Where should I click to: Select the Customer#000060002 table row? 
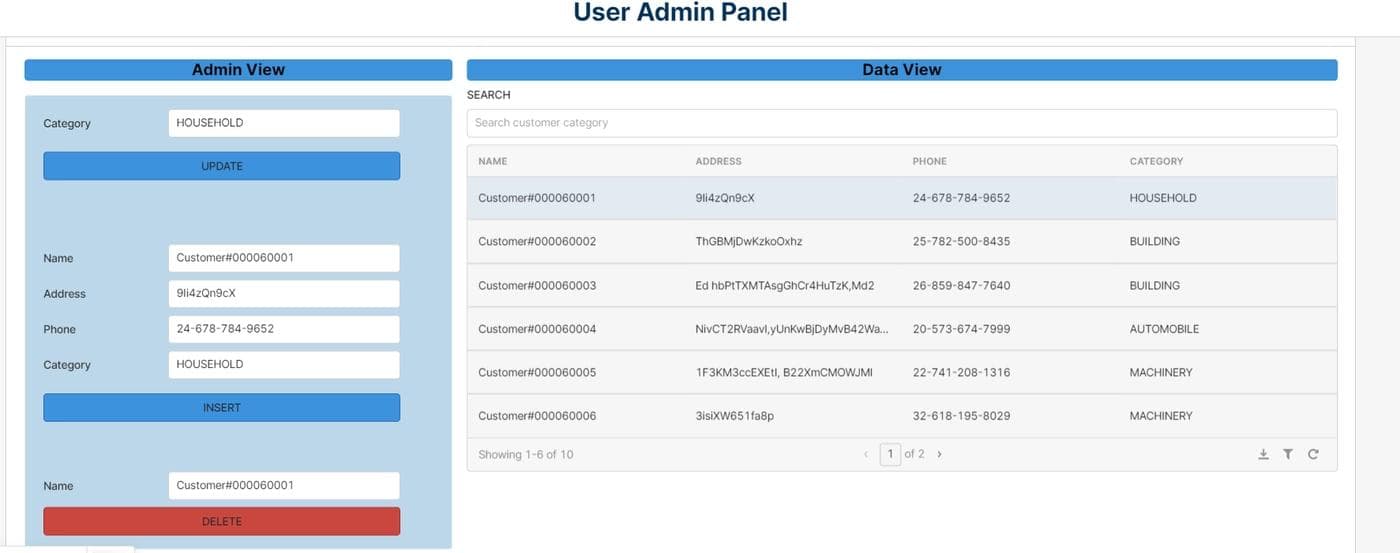901,242
